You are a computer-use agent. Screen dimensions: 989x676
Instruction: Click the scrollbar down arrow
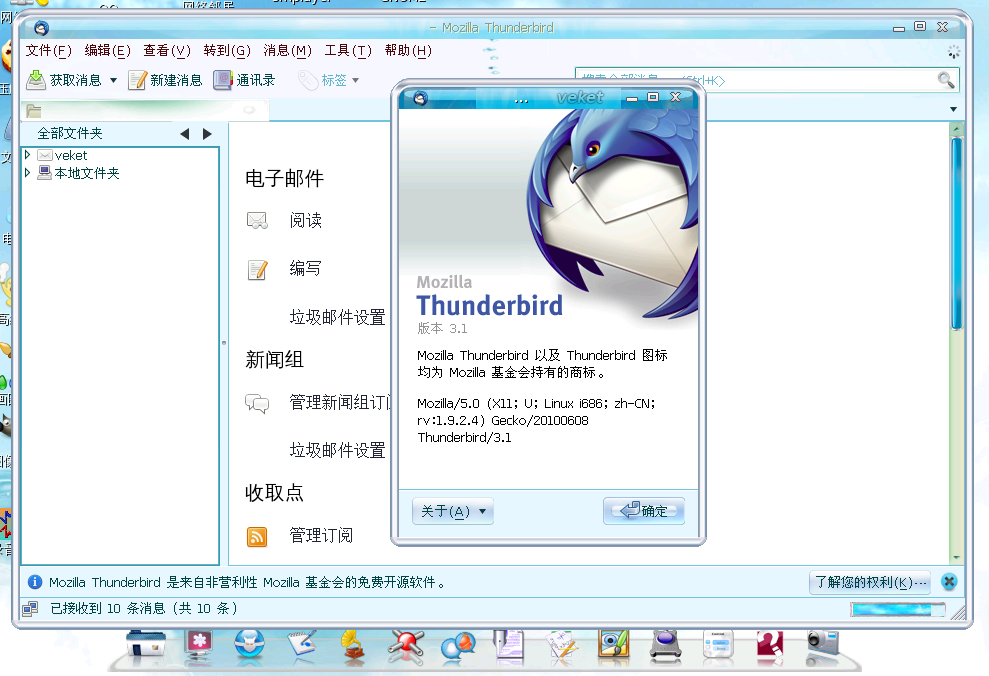pyautogui.click(x=956, y=557)
